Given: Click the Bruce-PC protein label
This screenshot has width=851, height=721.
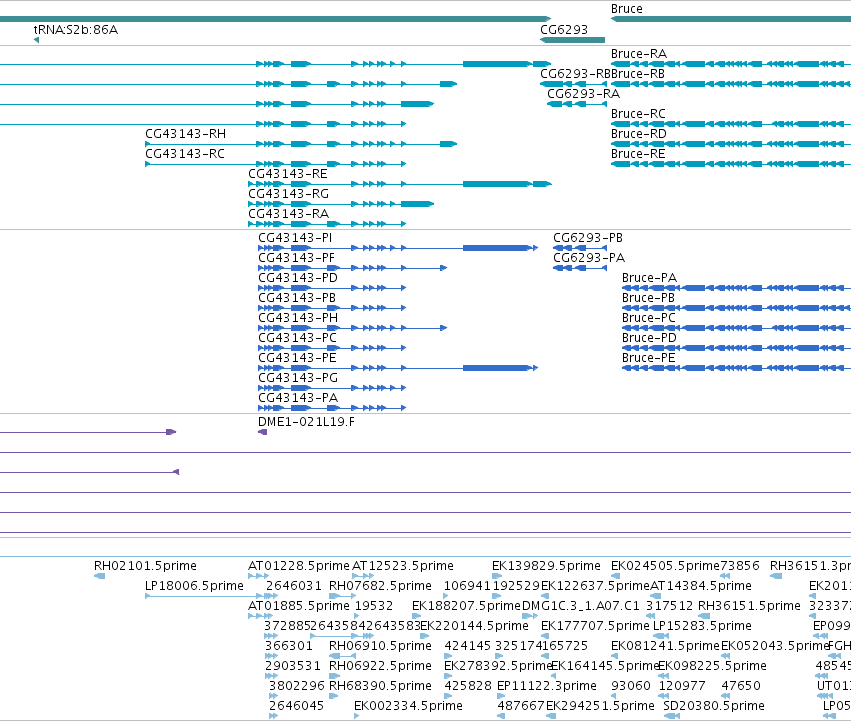Looking at the screenshot, I should [x=649, y=318].
